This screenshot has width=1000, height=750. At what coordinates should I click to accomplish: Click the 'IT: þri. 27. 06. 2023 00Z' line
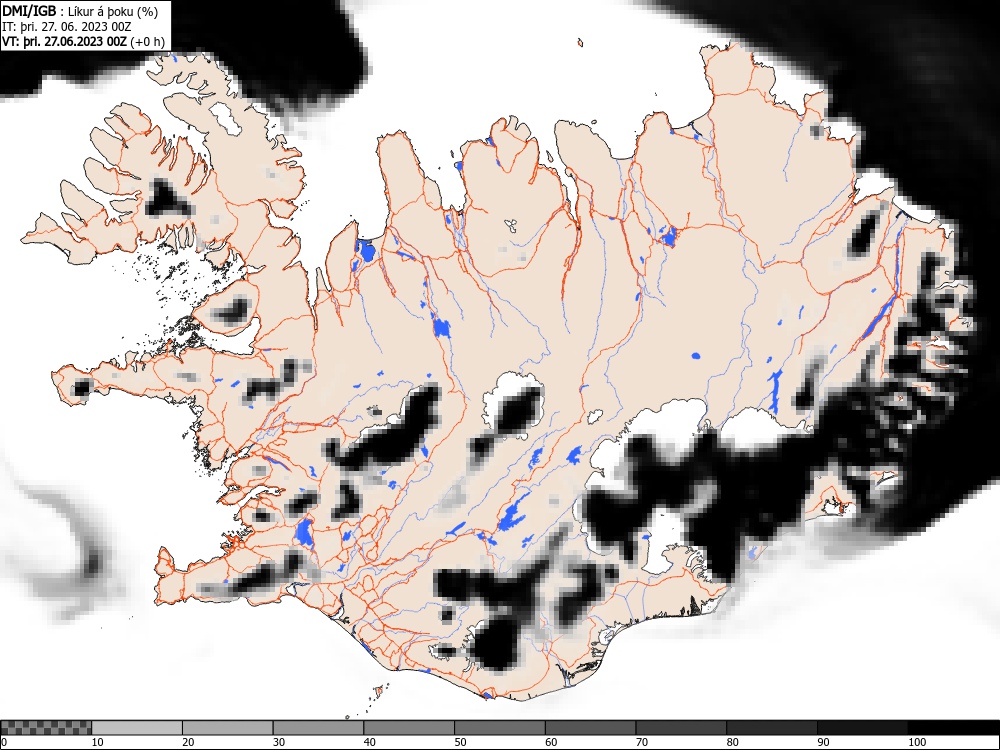[x=67, y=27]
